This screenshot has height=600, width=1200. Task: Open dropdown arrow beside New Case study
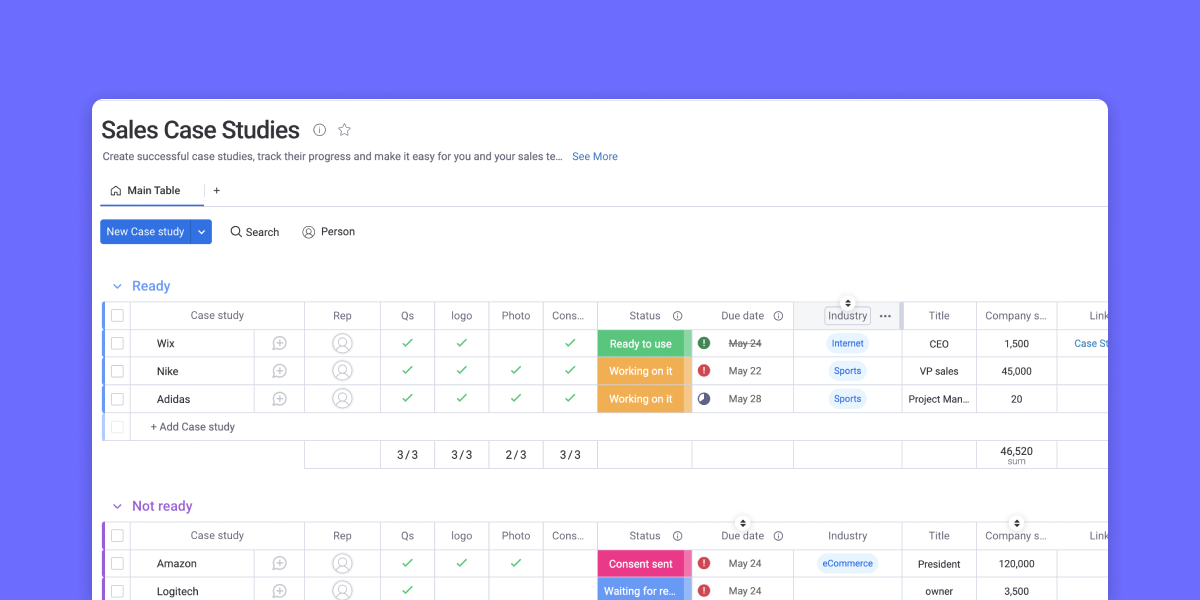tap(202, 232)
